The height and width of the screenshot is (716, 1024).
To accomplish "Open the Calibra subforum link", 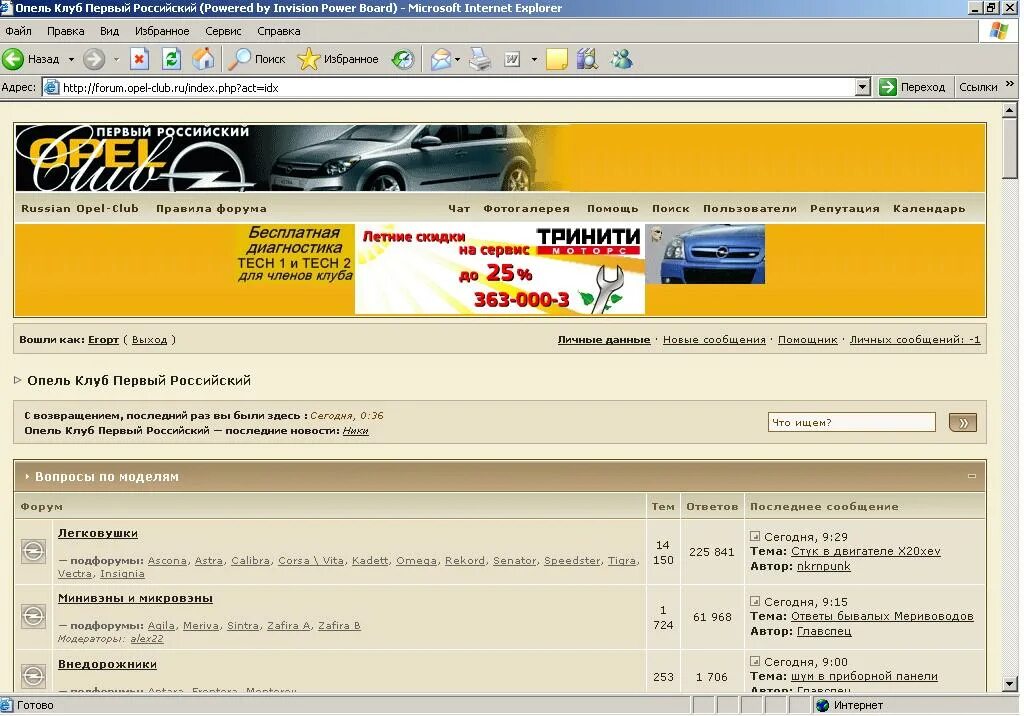I will (250, 561).
